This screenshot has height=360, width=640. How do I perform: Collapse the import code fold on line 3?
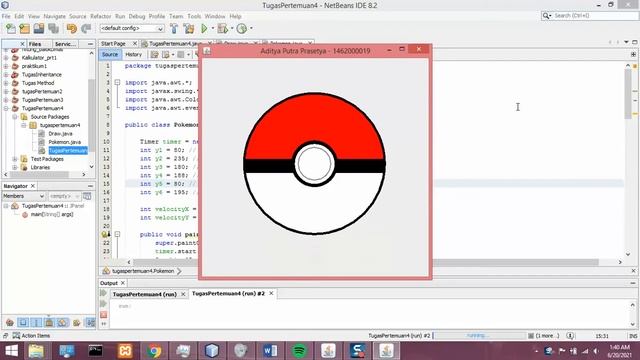[117, 82]
